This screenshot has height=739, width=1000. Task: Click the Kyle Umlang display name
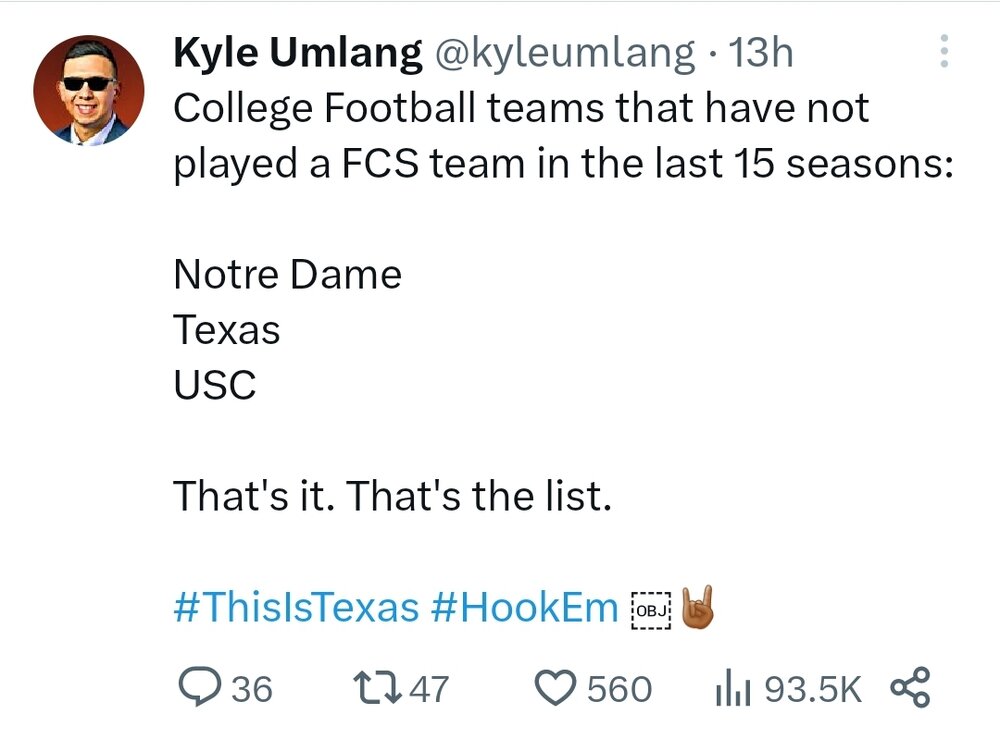[x=298, y=54]
